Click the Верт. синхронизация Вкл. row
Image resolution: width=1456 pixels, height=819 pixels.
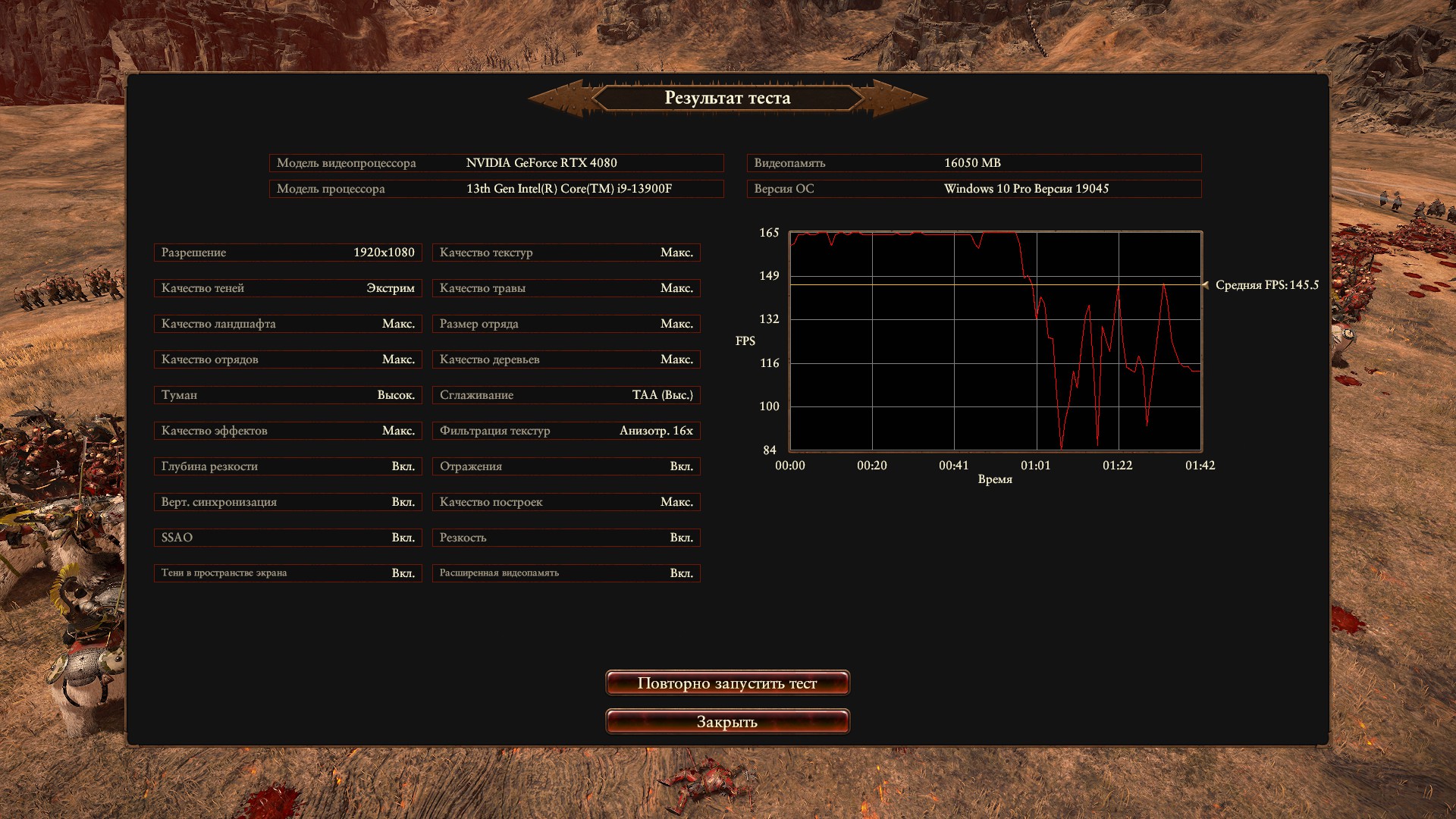pyautogui.click(x=287, y=502)
